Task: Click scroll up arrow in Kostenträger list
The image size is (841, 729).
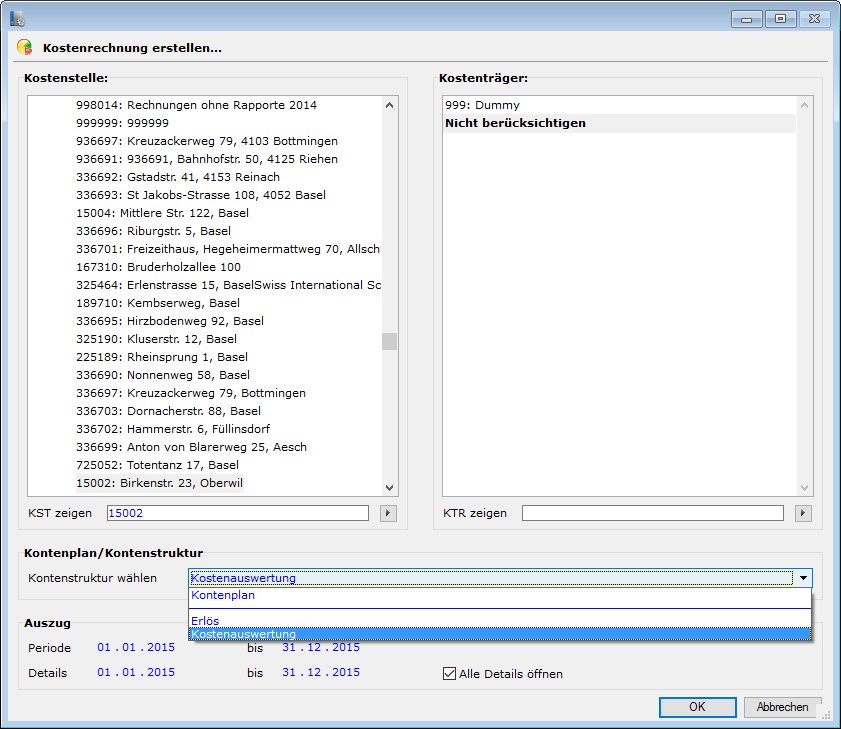Action: point(804,104)
